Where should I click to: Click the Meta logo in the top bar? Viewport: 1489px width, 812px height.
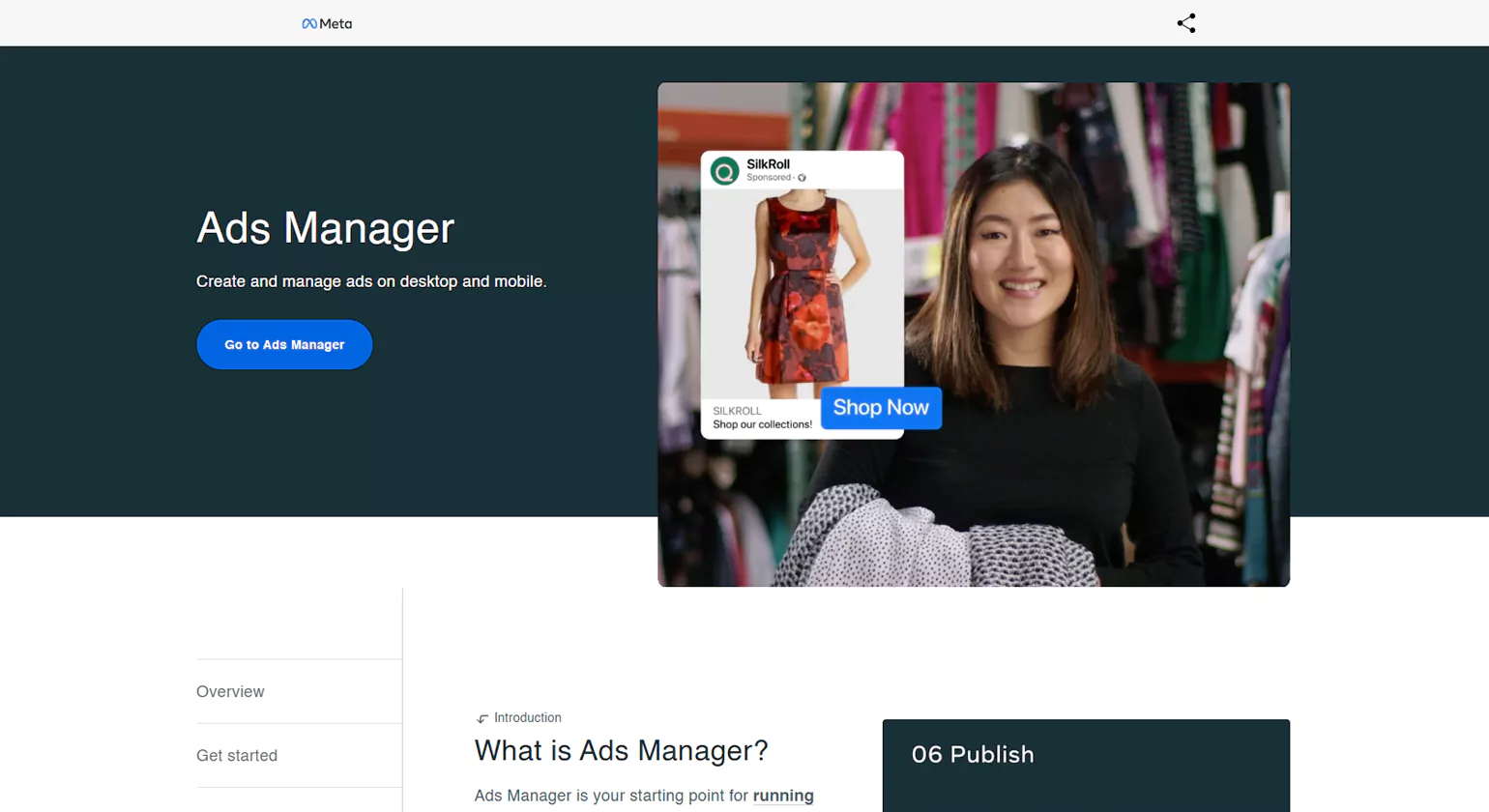point(327,23)
